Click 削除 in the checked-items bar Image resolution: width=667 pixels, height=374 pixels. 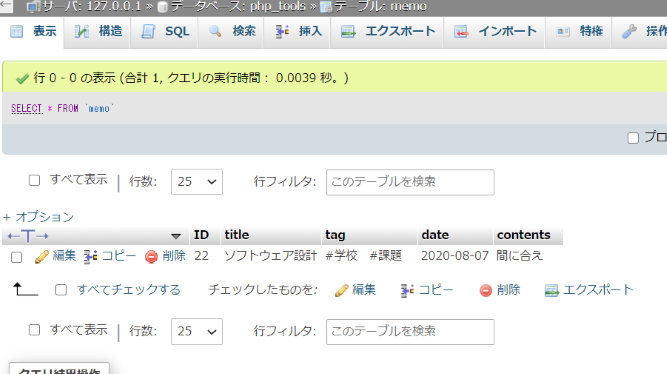(508, 290)
